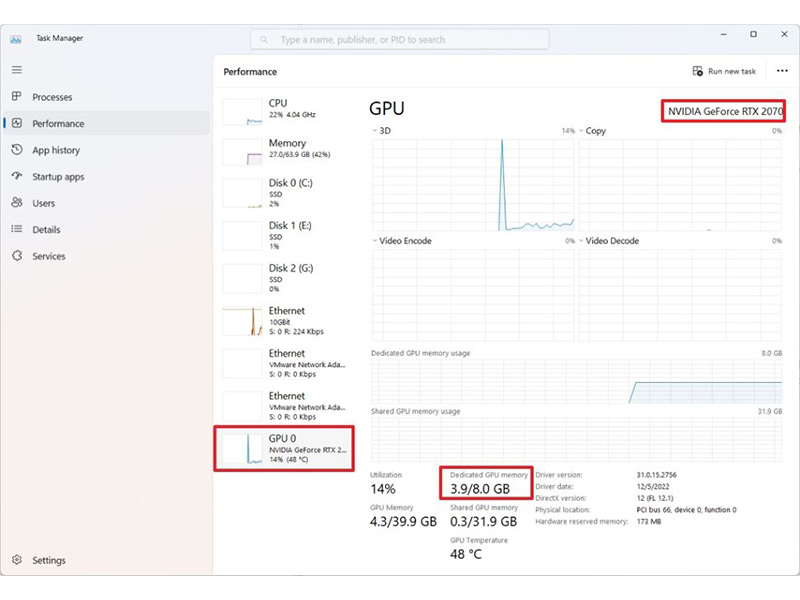Click the Performance graph icon

[x=17, y=123]
